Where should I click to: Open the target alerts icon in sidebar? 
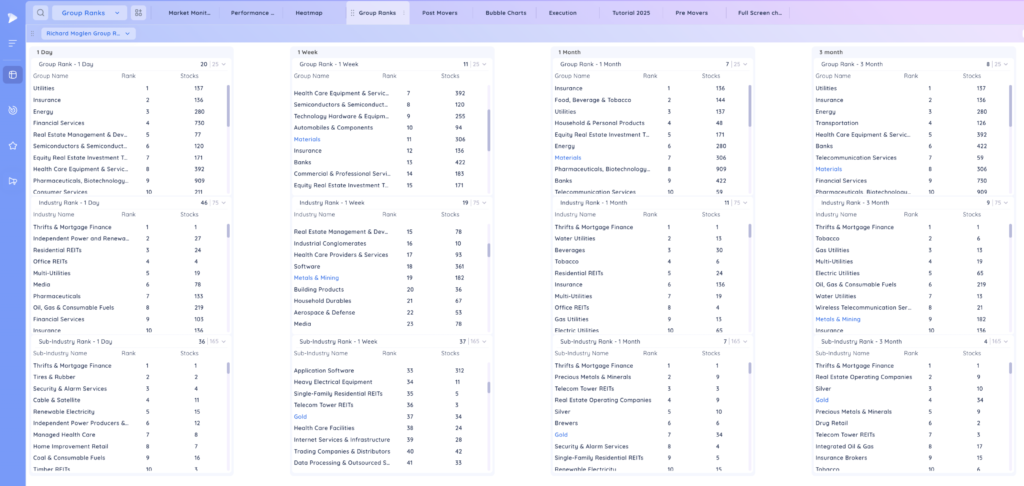tap(12, 111)
